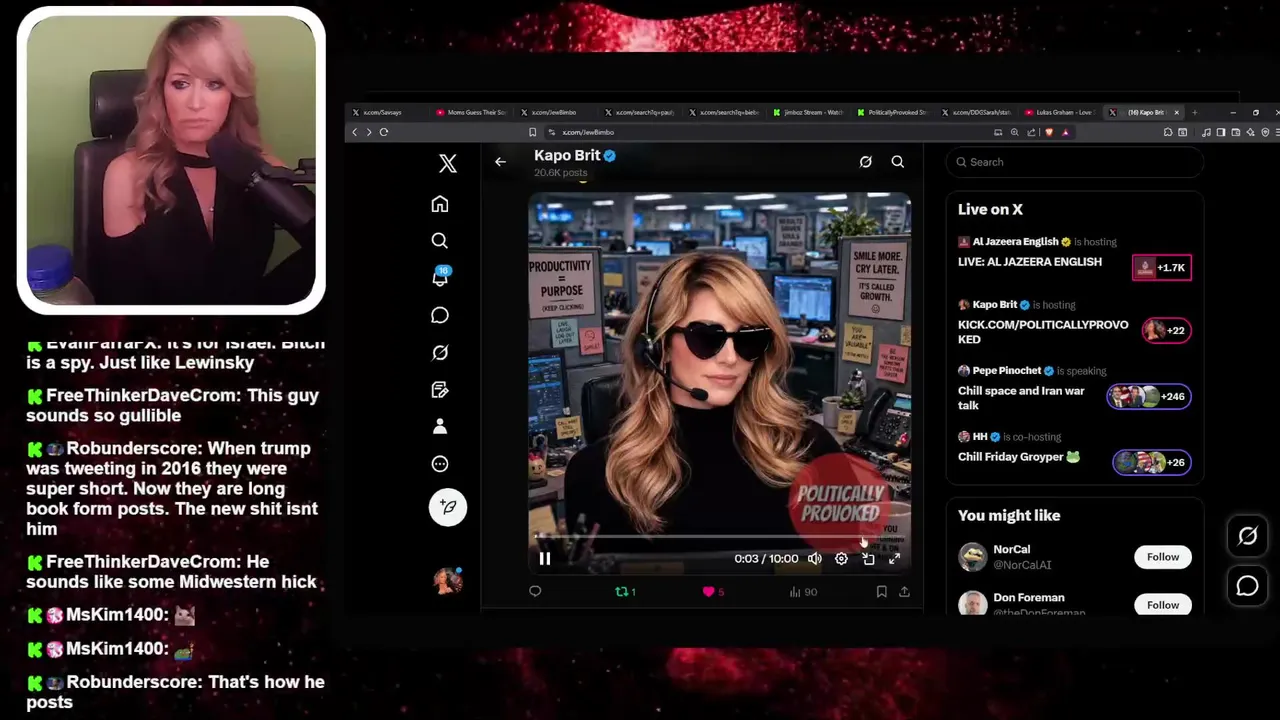Open Grok icon in X sidebar
The image size is (1280, 720).
point(440,352)
